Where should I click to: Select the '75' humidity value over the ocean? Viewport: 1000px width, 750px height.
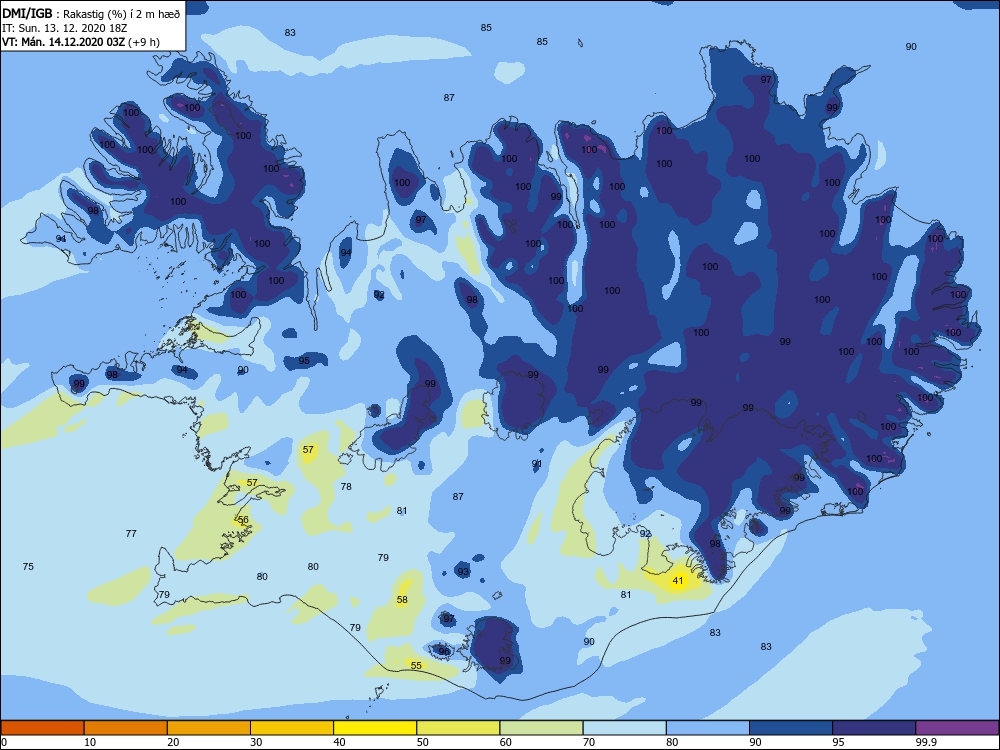(28, 566)
